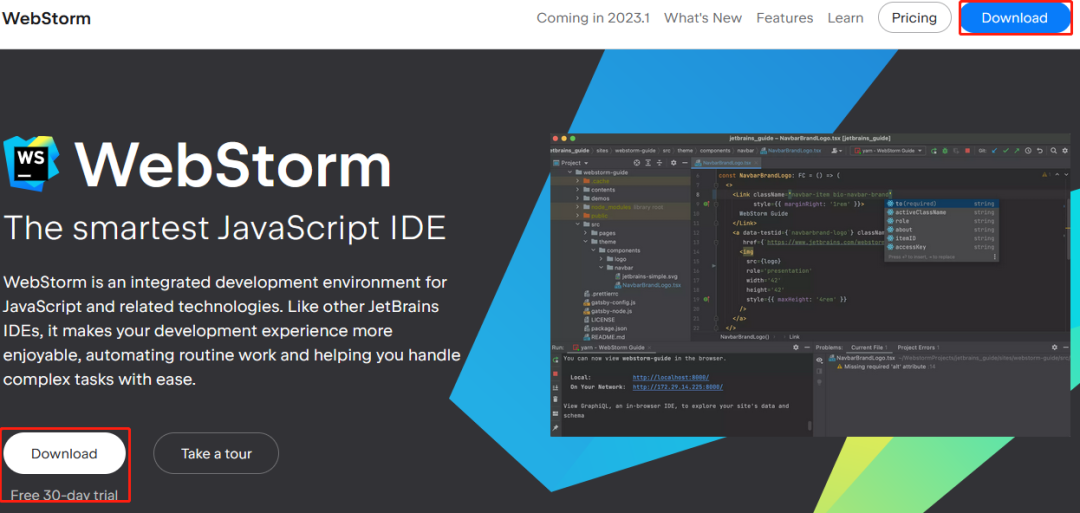Expand the demos folder

[579, 198]
